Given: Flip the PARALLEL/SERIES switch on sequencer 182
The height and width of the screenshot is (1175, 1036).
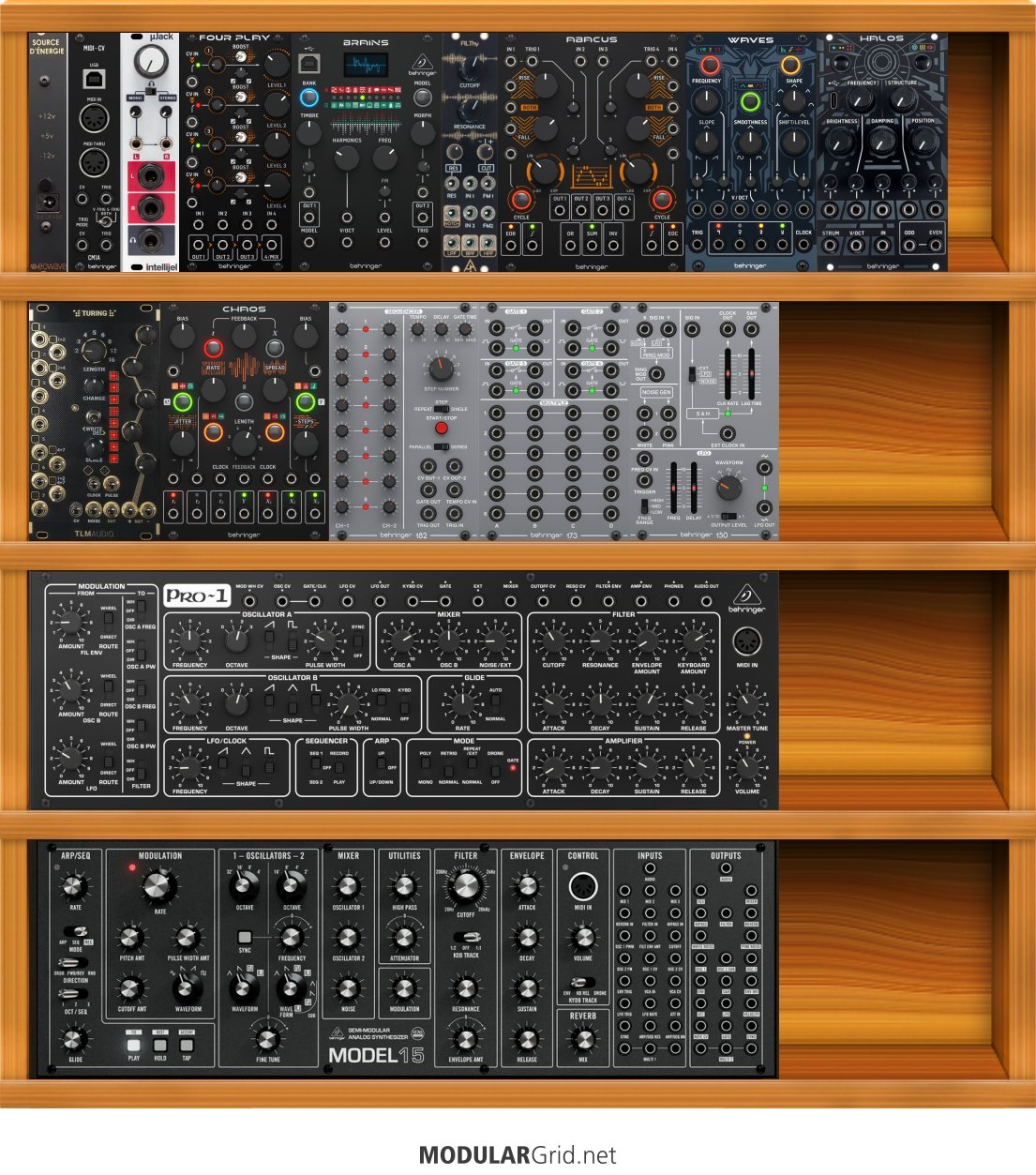Looking at the screenshot, I should 441,446.
